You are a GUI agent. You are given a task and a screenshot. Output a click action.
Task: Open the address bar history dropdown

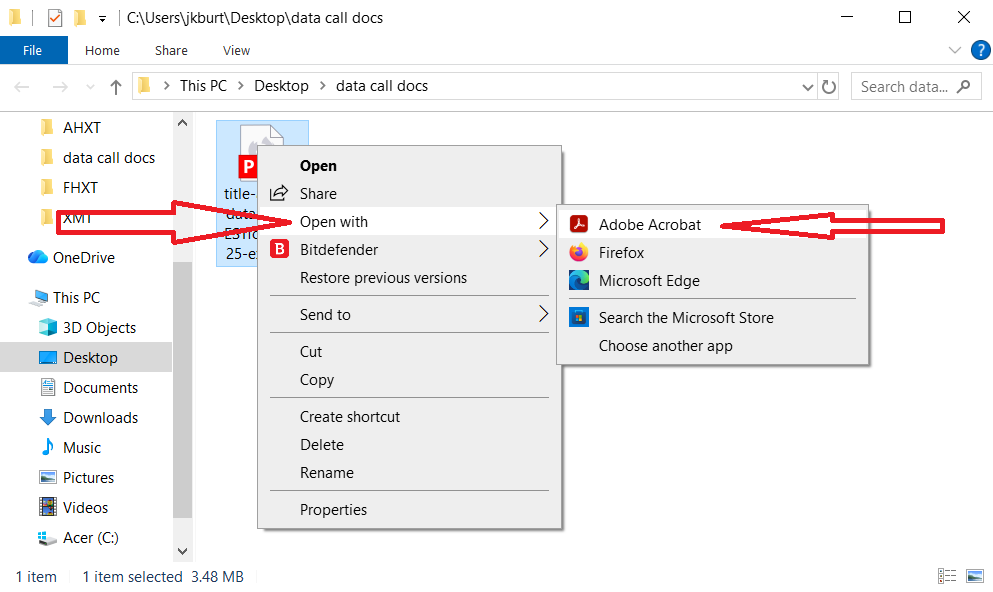pyautogui.click(x=807, y=86)
